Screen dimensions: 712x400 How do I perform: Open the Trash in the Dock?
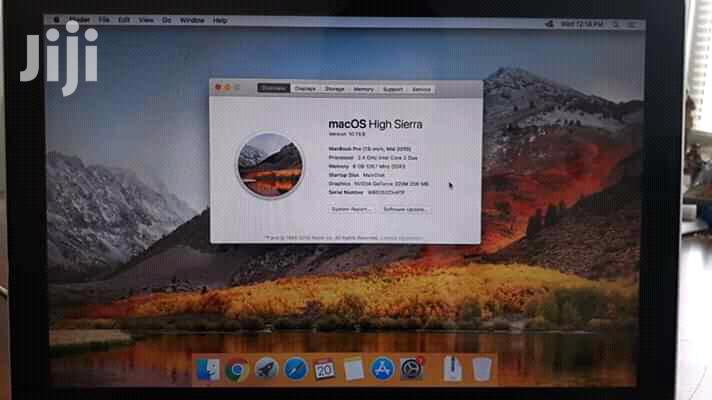coord(482,369)
